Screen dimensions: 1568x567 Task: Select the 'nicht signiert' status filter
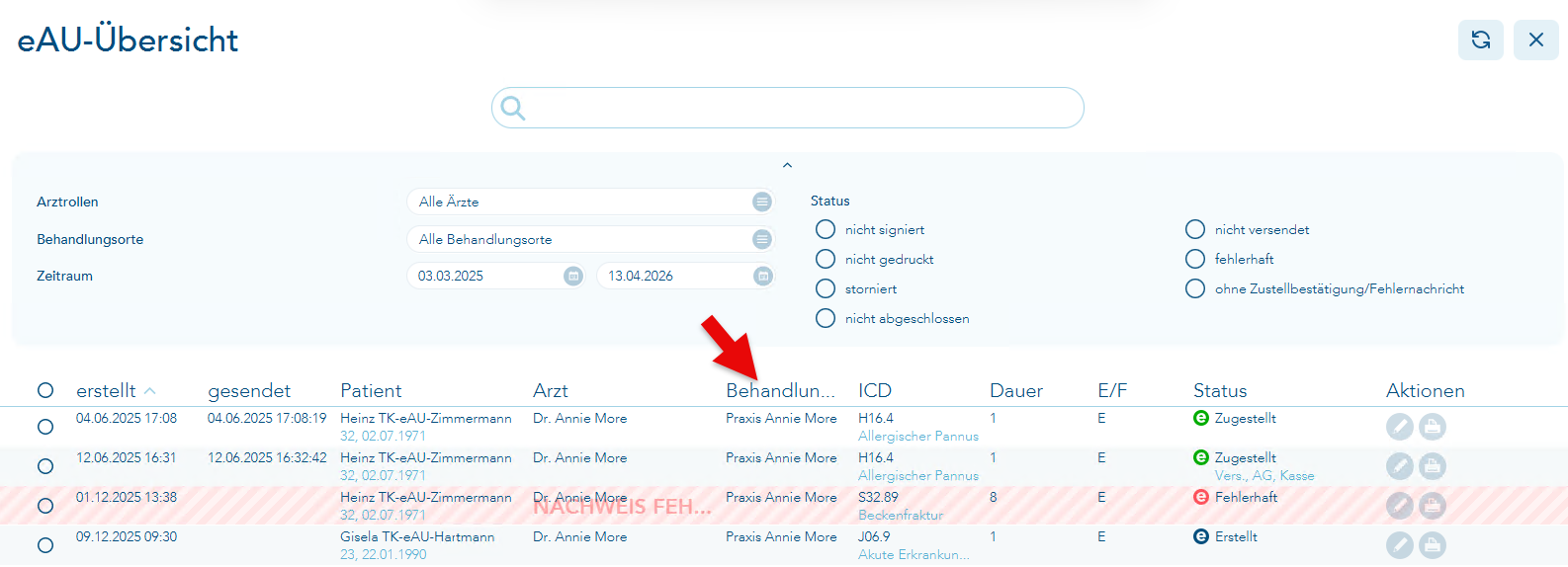pos(826,229)
